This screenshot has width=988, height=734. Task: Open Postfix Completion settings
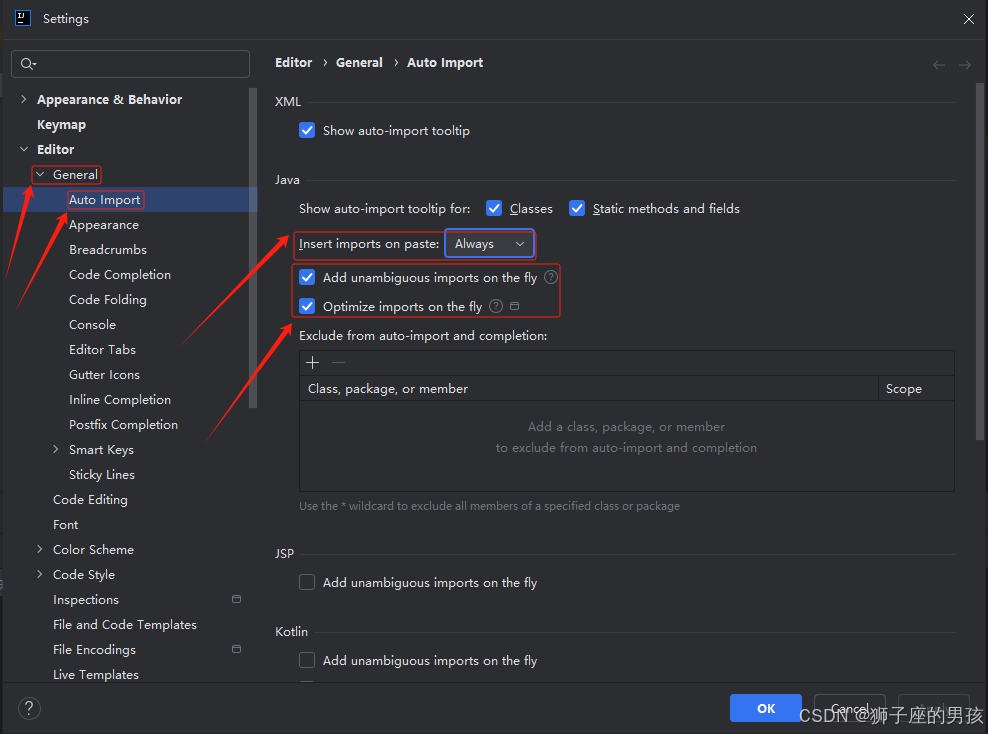[124, 425]
